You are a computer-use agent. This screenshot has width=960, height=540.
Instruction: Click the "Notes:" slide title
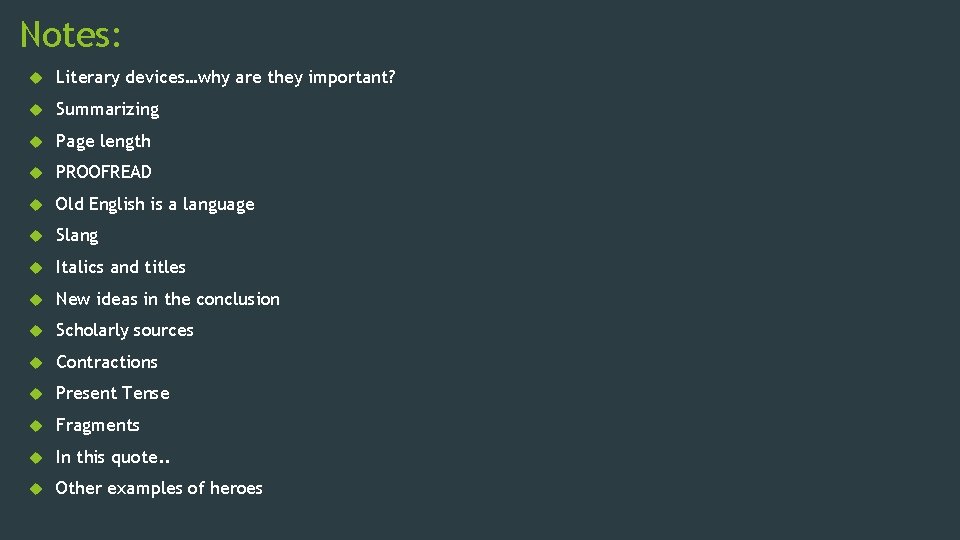[71, 35]
